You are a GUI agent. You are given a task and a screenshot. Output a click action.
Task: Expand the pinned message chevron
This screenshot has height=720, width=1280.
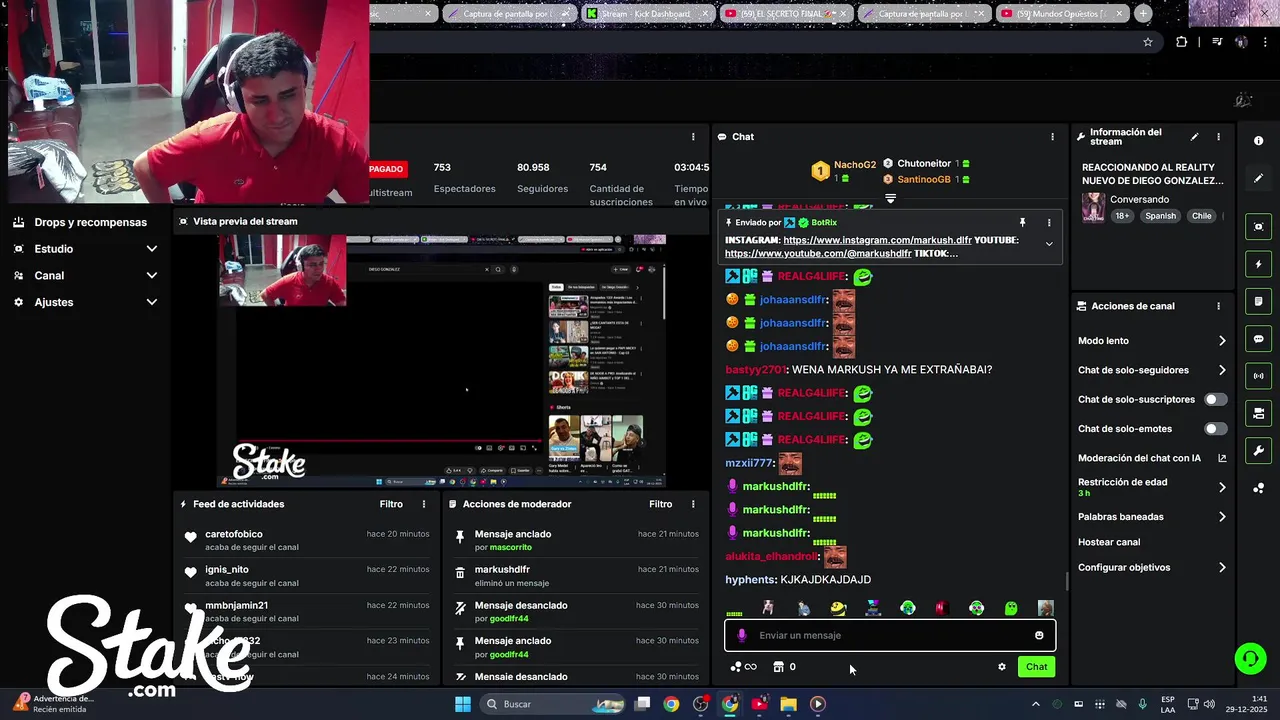pos(1049,244)
